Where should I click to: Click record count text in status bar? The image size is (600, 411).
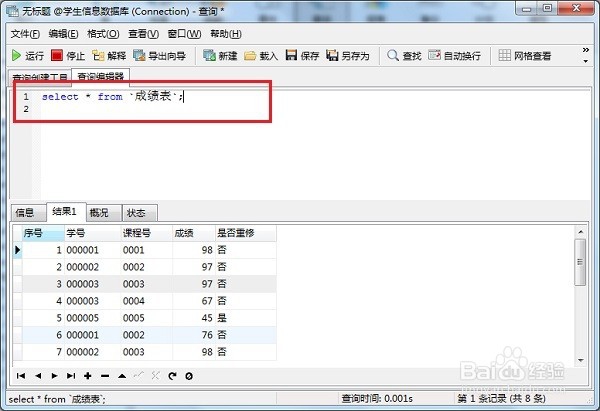point(502,399)
